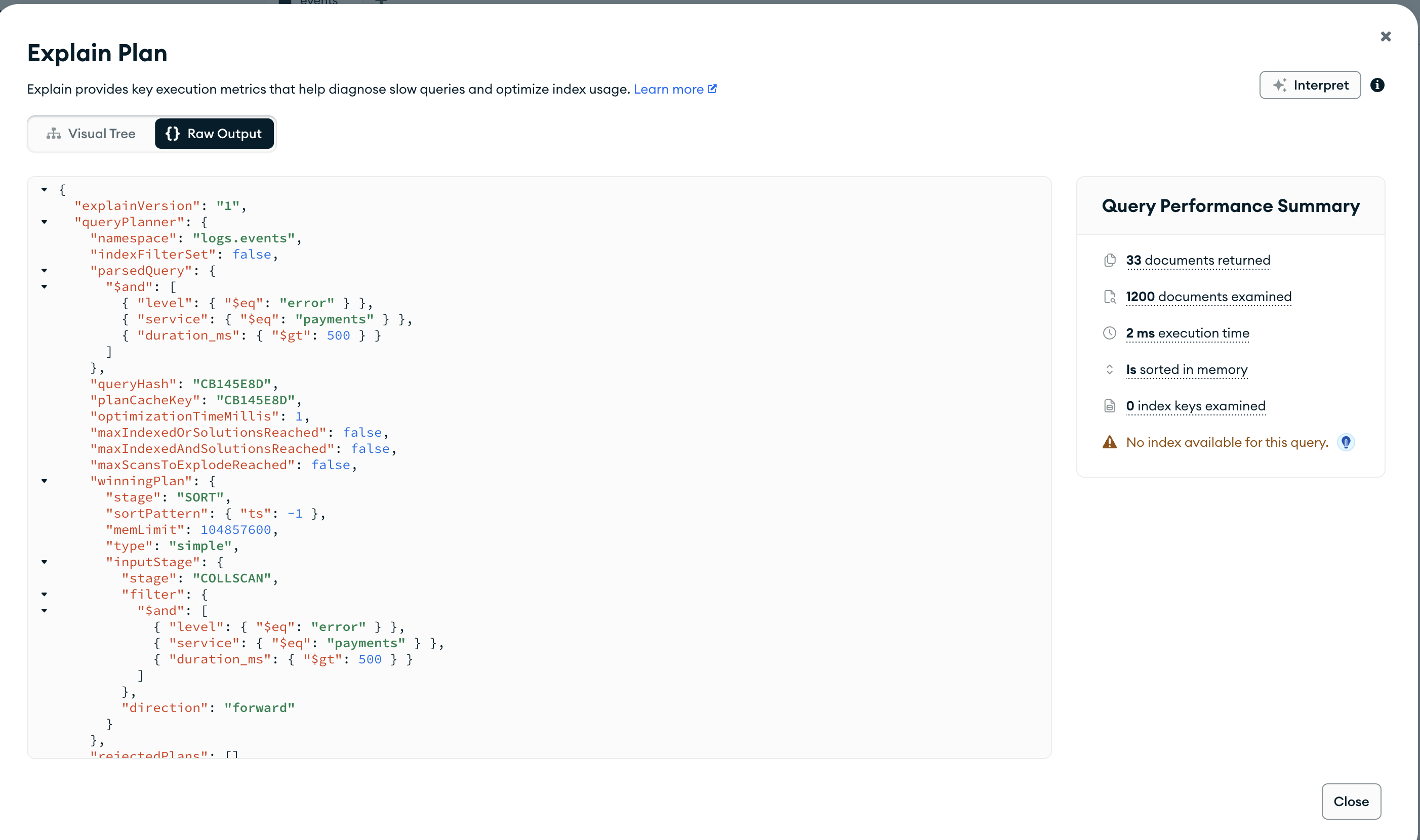Click '1200 documents examined' stat
Image resolution: width=1420 pixels, height=840 pixels.
coord(1208,297)
